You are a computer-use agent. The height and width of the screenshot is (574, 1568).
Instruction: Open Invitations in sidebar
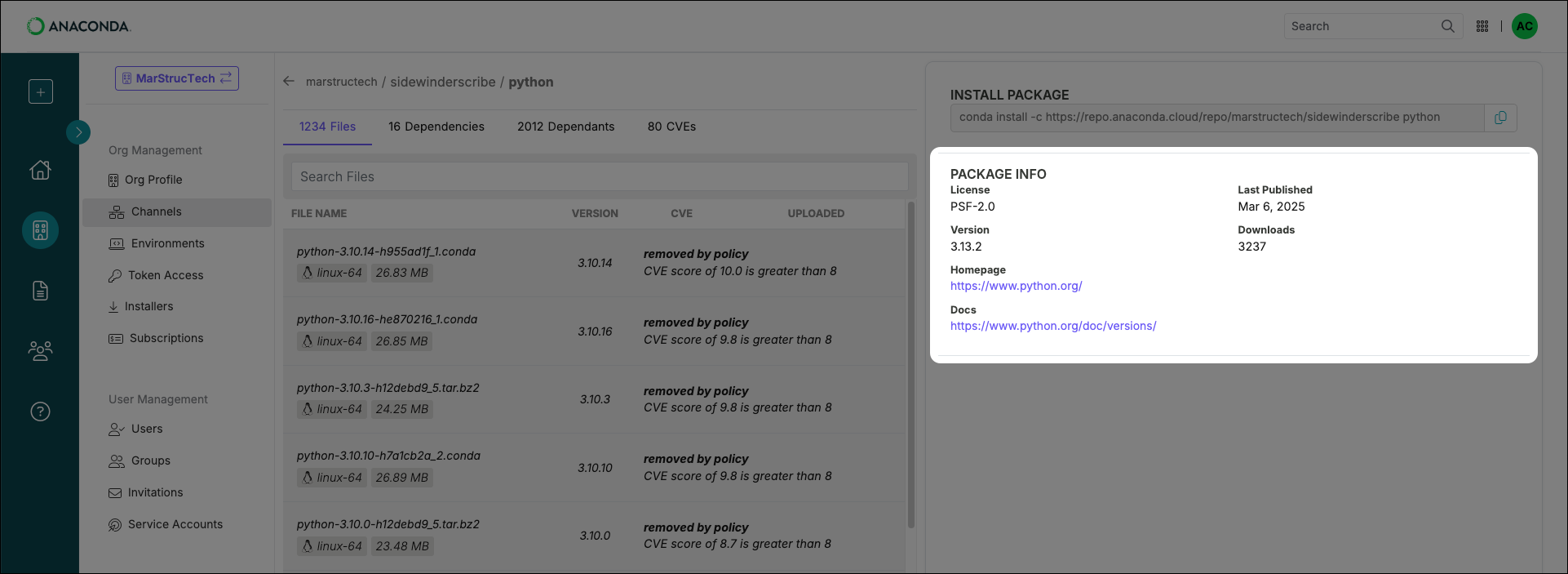[146, 492]
